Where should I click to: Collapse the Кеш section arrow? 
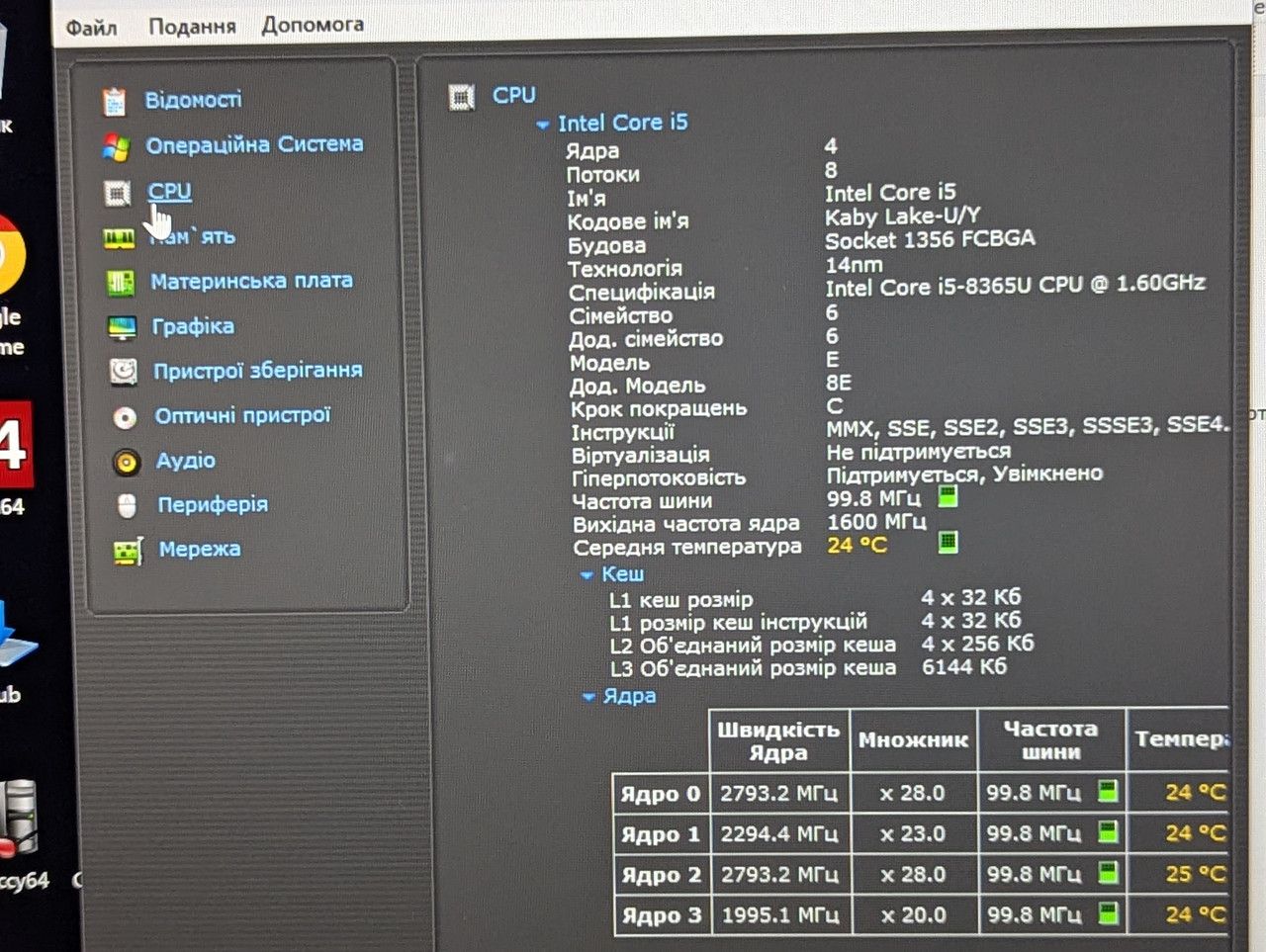point(587,575)
